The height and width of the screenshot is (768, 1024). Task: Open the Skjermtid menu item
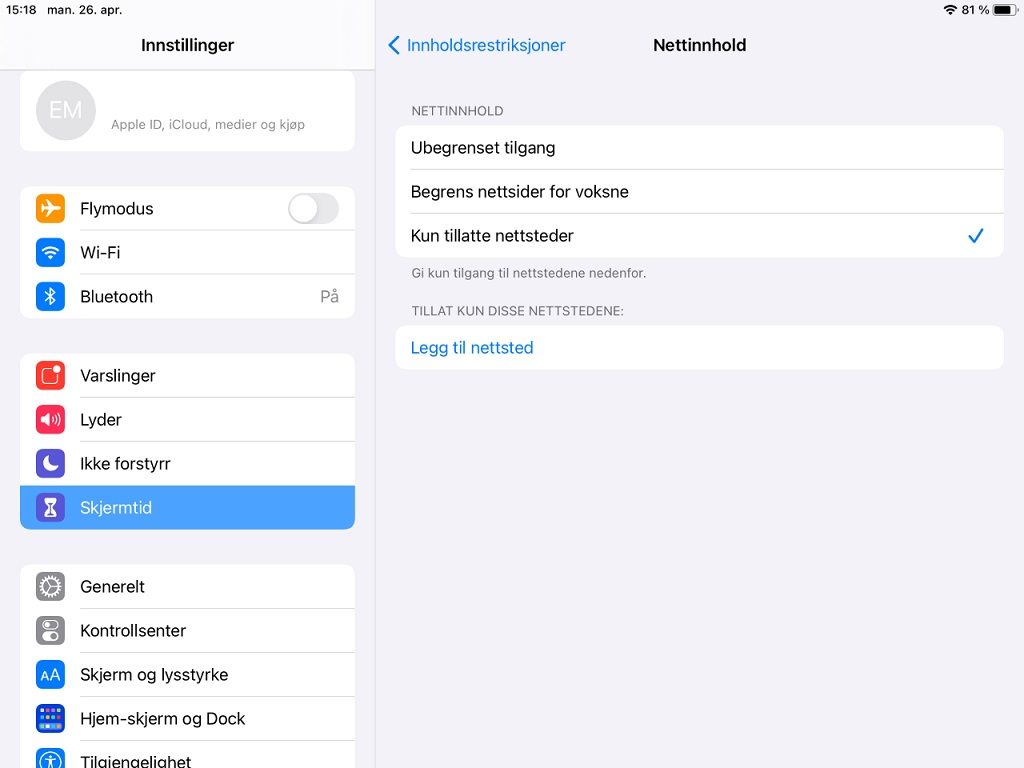187,507
